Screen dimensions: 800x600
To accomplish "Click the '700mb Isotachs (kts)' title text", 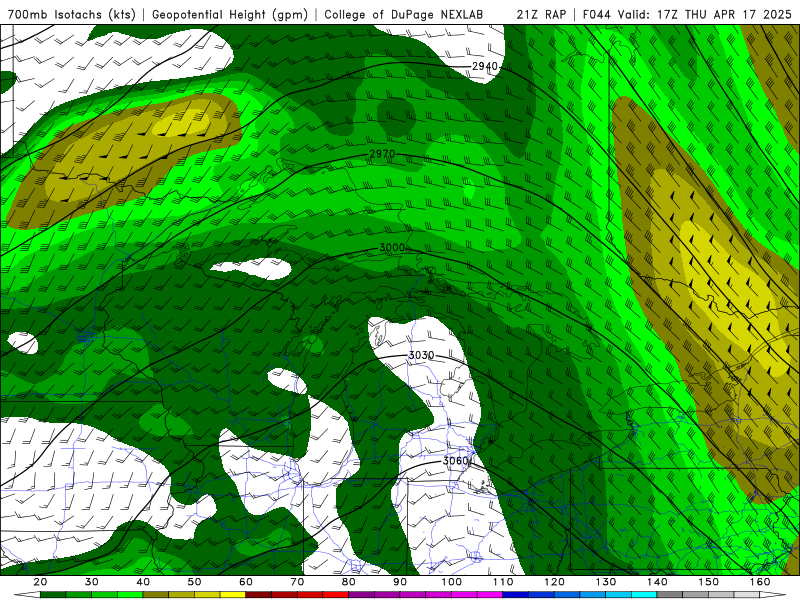I will point(71,15).
